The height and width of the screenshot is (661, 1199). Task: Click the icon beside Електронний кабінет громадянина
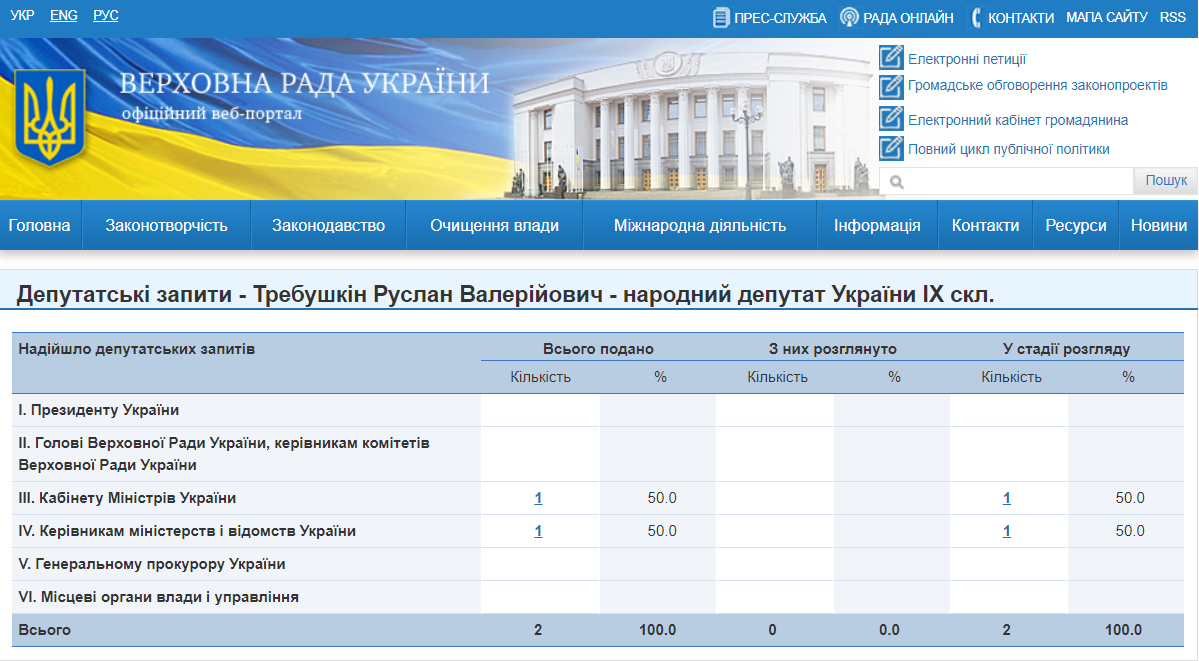(891, 119)
